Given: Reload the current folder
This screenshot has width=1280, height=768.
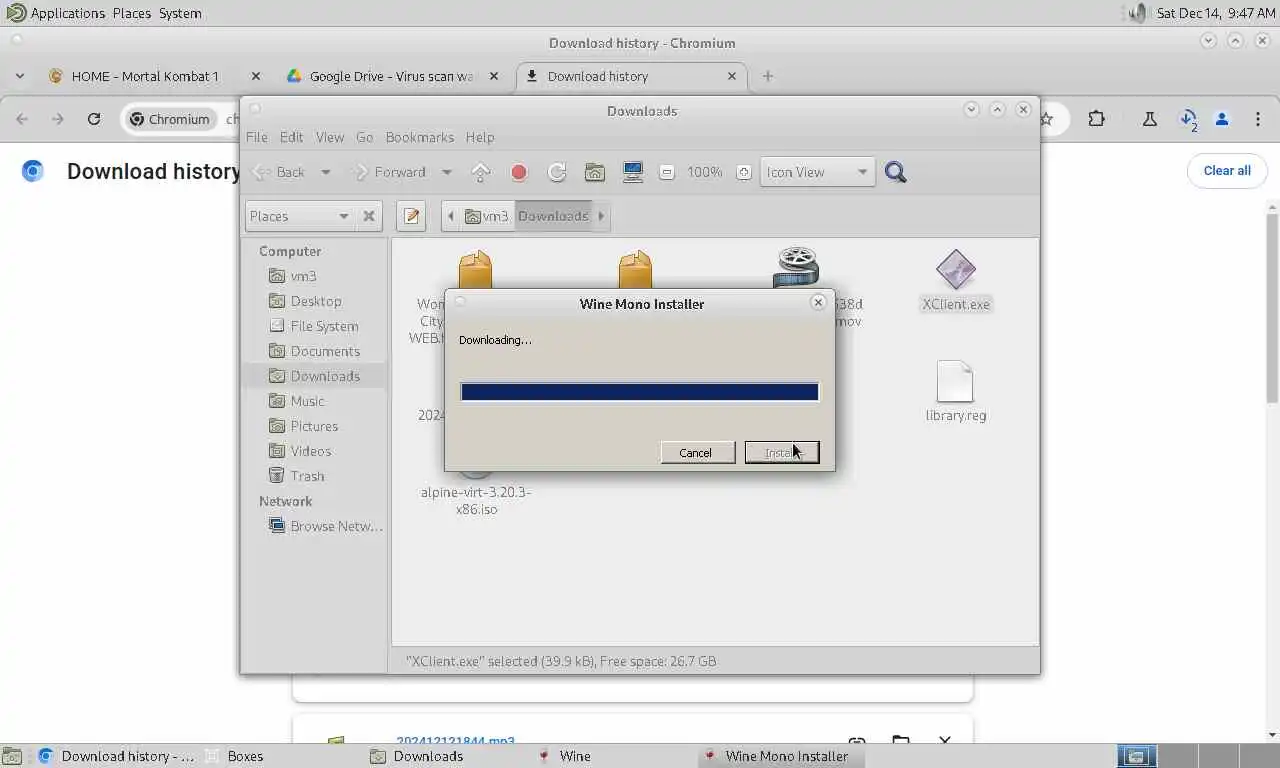Looking at the screenshot, I should point(557,172).
